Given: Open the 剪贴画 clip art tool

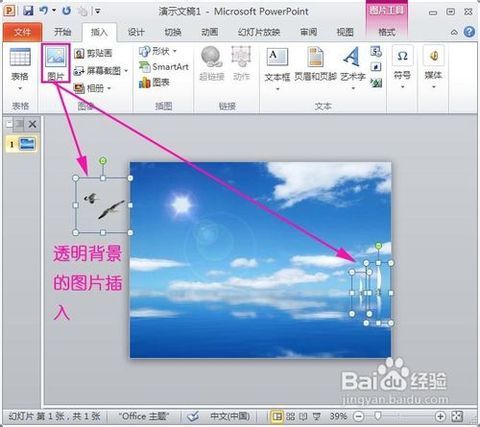Looking at the screenshot, I should tap(93, 53).
